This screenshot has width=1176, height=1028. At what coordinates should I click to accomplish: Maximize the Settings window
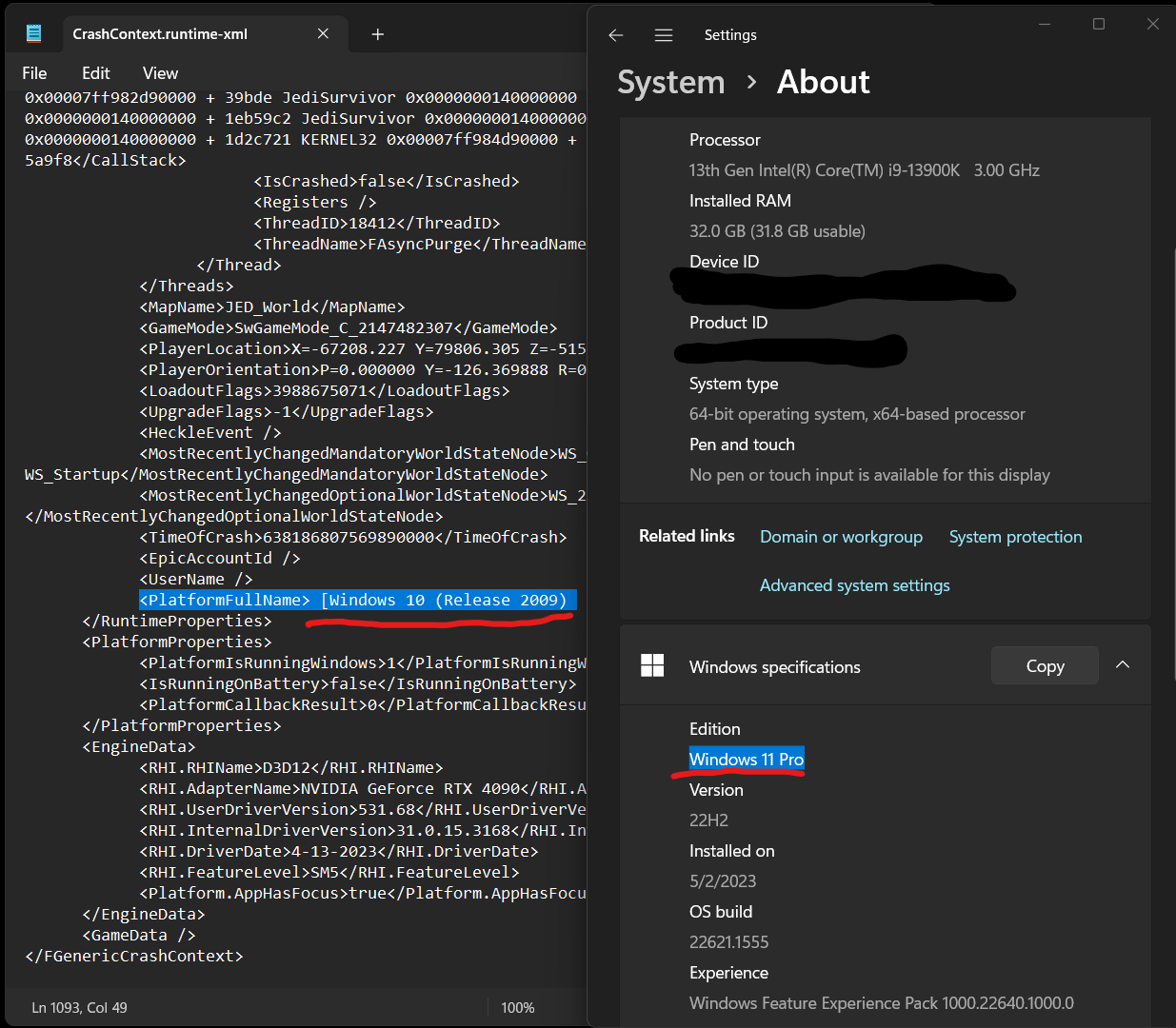[x=1099, y=24]
